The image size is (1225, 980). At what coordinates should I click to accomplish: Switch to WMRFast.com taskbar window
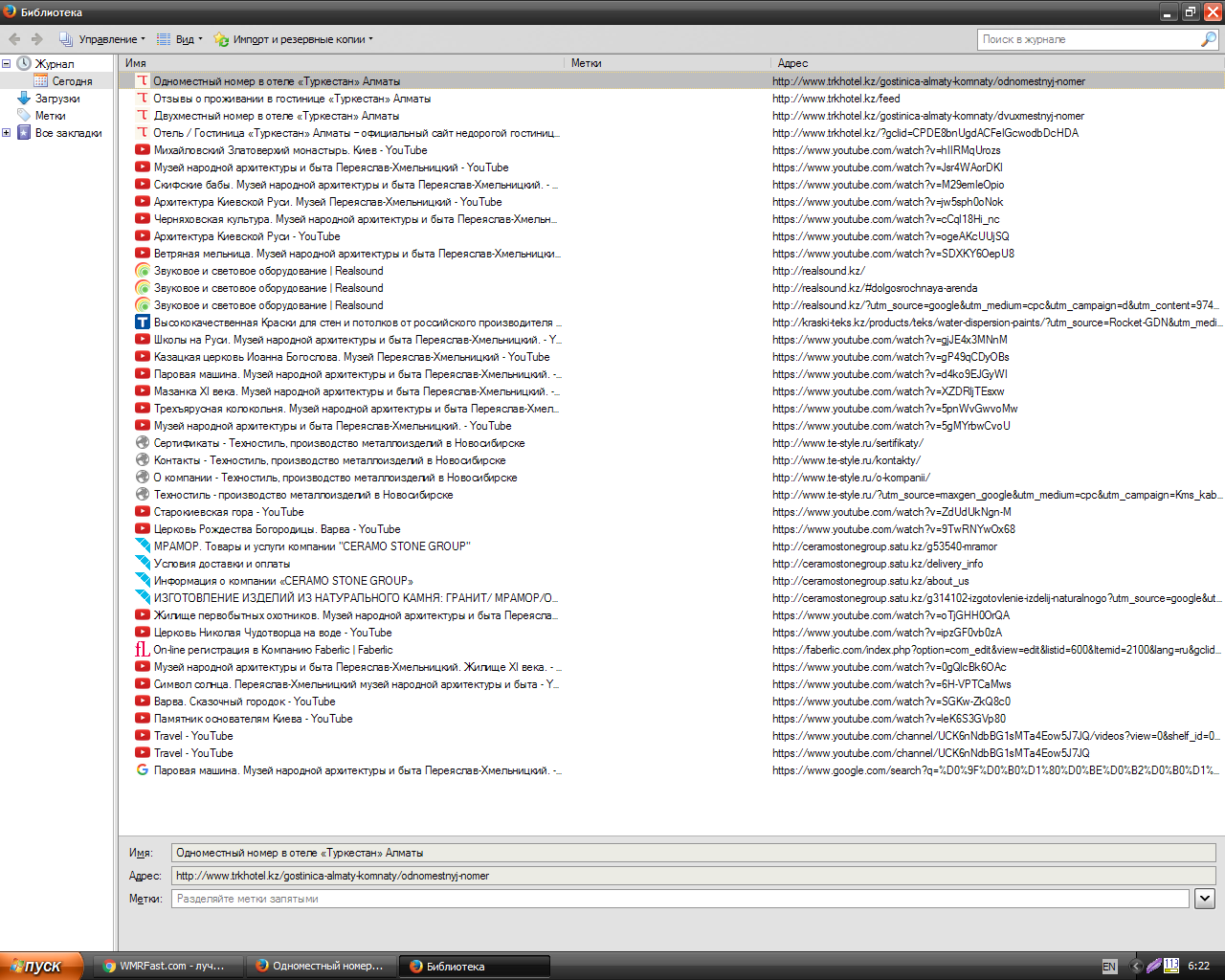(168, 966)
